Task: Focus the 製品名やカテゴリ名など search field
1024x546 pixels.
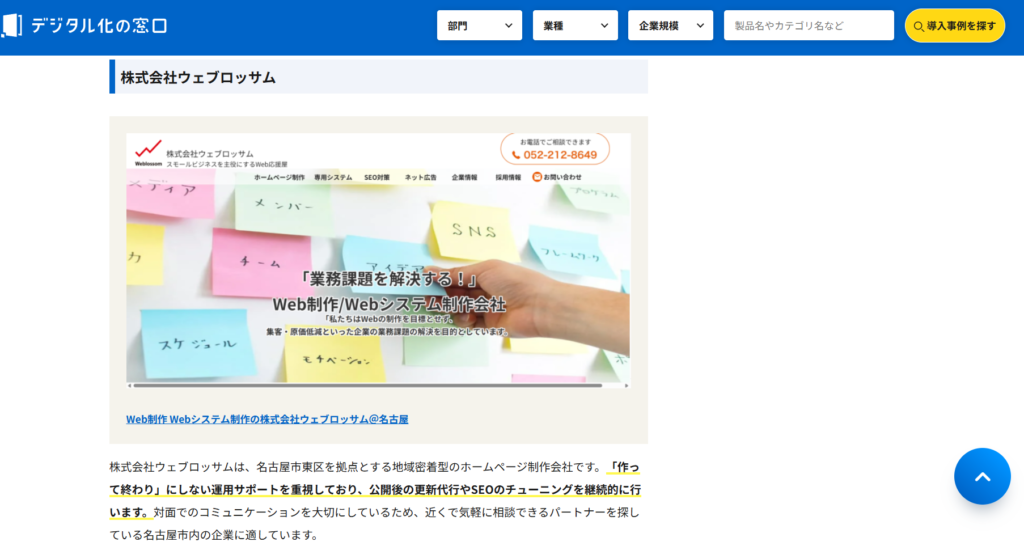Action: coord(808,25)
